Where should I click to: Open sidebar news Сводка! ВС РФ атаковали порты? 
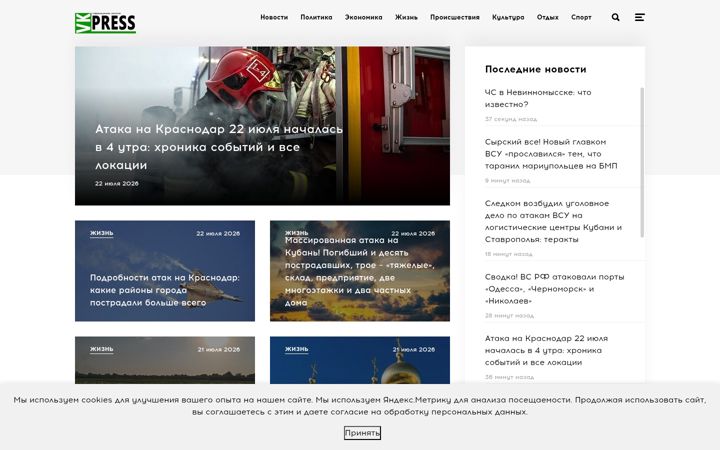(x=554, y=289)
